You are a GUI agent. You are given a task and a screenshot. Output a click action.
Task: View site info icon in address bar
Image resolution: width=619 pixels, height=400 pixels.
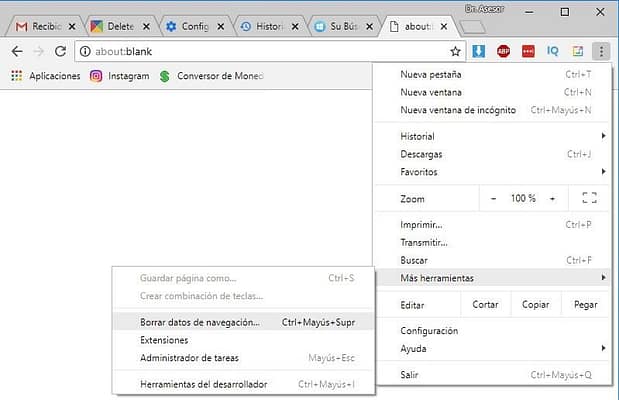[85, 51]
